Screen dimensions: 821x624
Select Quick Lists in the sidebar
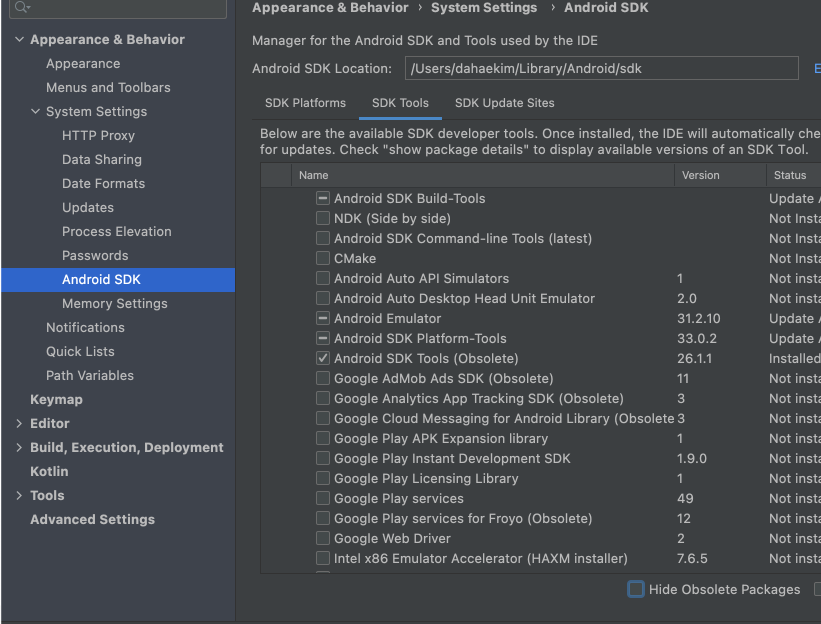click(x=80, y=352)
